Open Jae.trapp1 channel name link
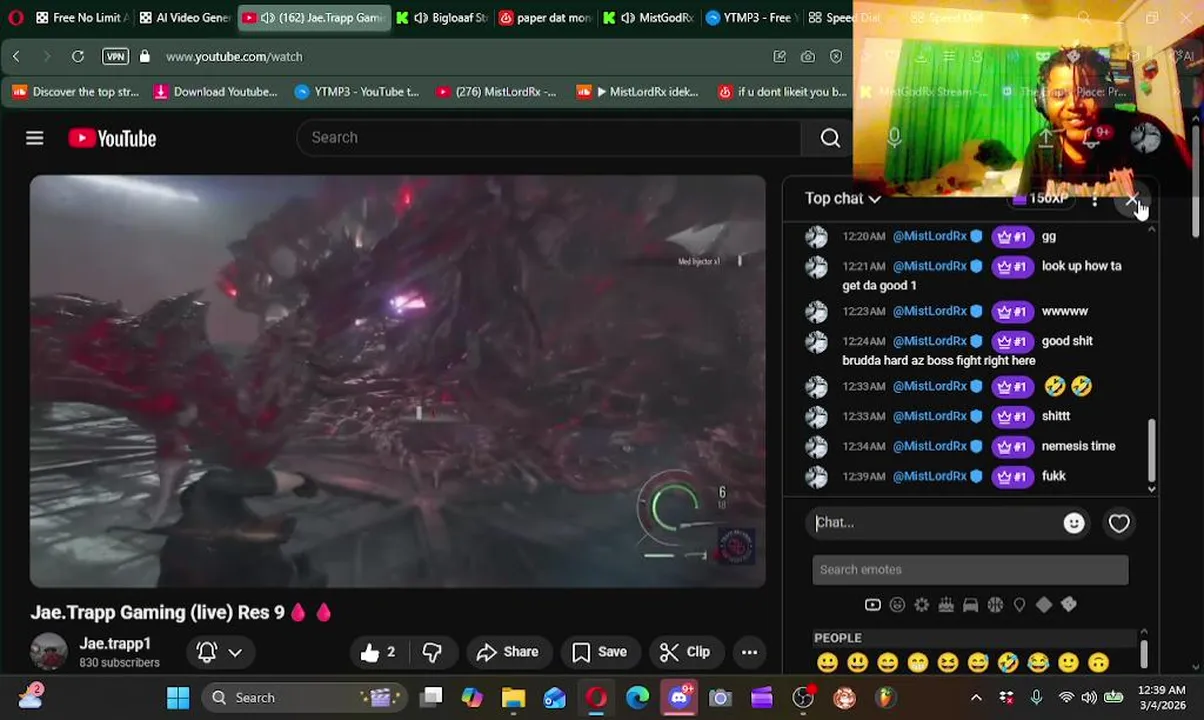1204x720 pixels. tap(115, 644)
